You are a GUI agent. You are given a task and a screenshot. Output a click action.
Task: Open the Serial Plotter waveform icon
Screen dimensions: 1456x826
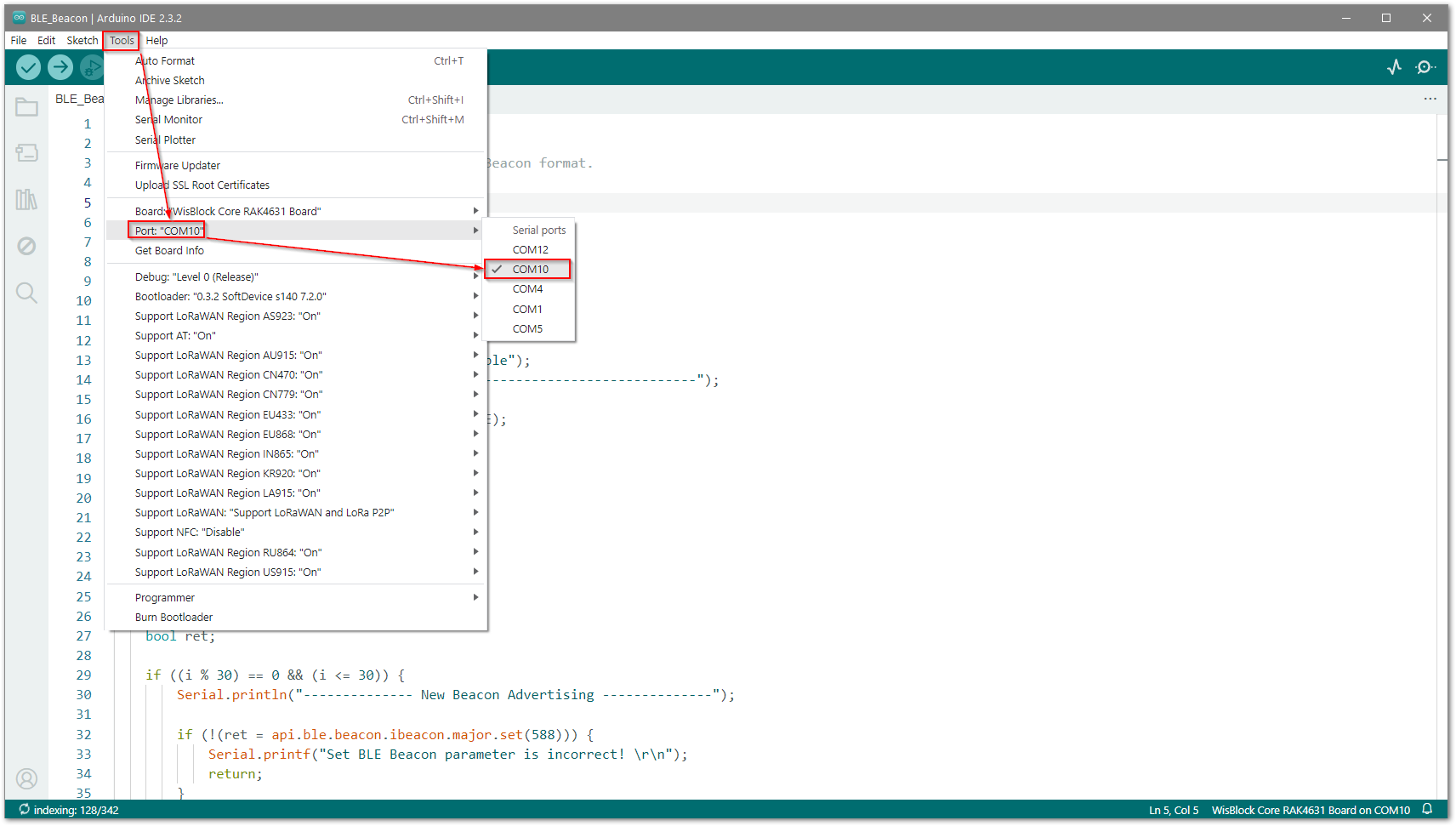pyautogui.click(x=1394, y=67)
